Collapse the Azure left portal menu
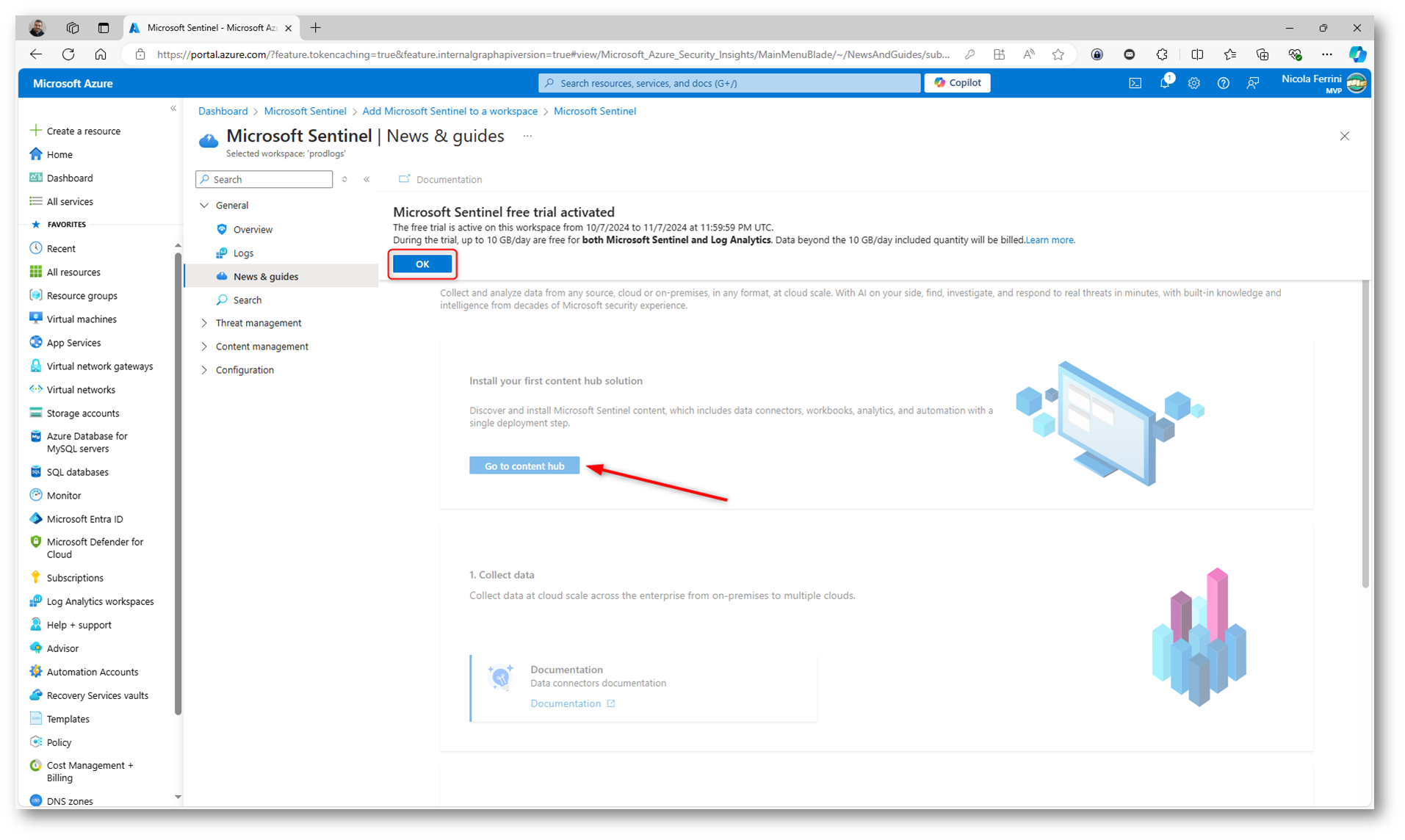 click(x=173, y=109)
